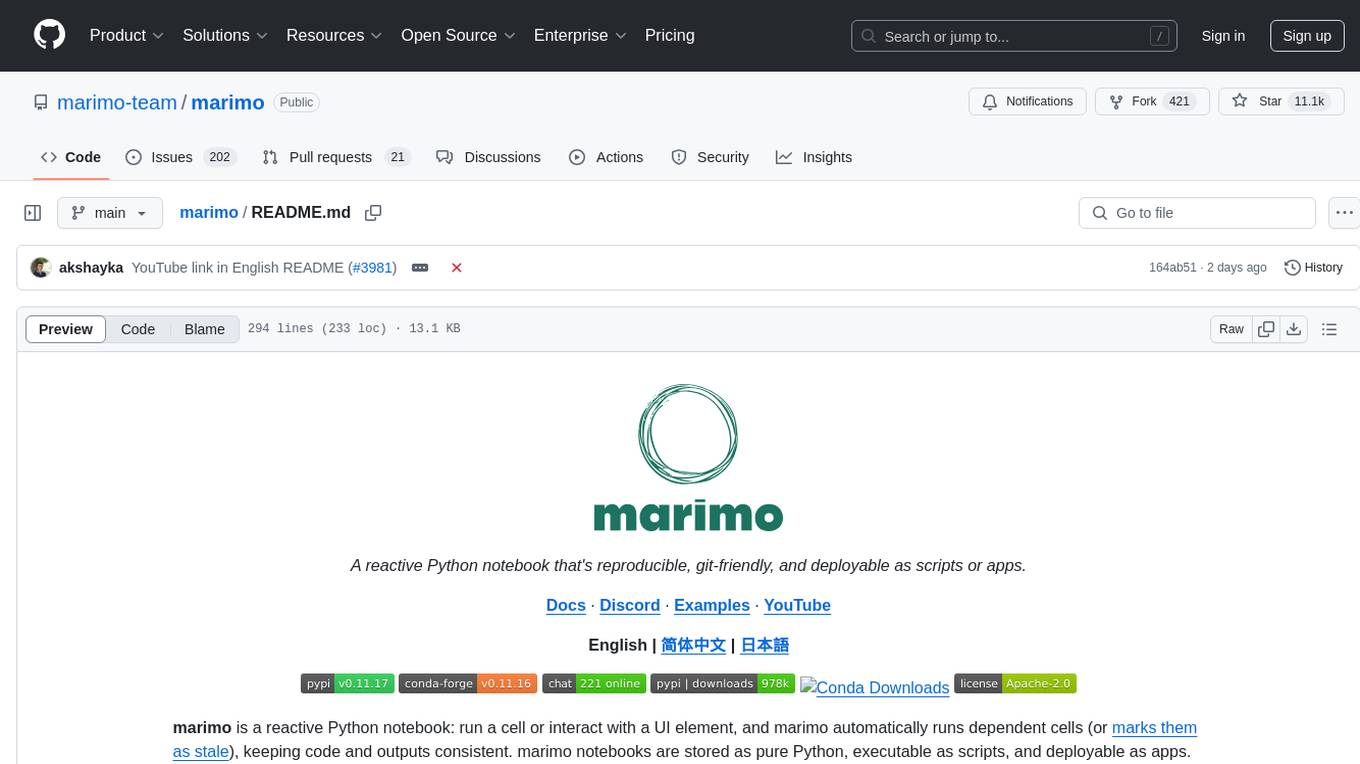
Task: Click the pypi downloads 978k badge
Action: 722,684
